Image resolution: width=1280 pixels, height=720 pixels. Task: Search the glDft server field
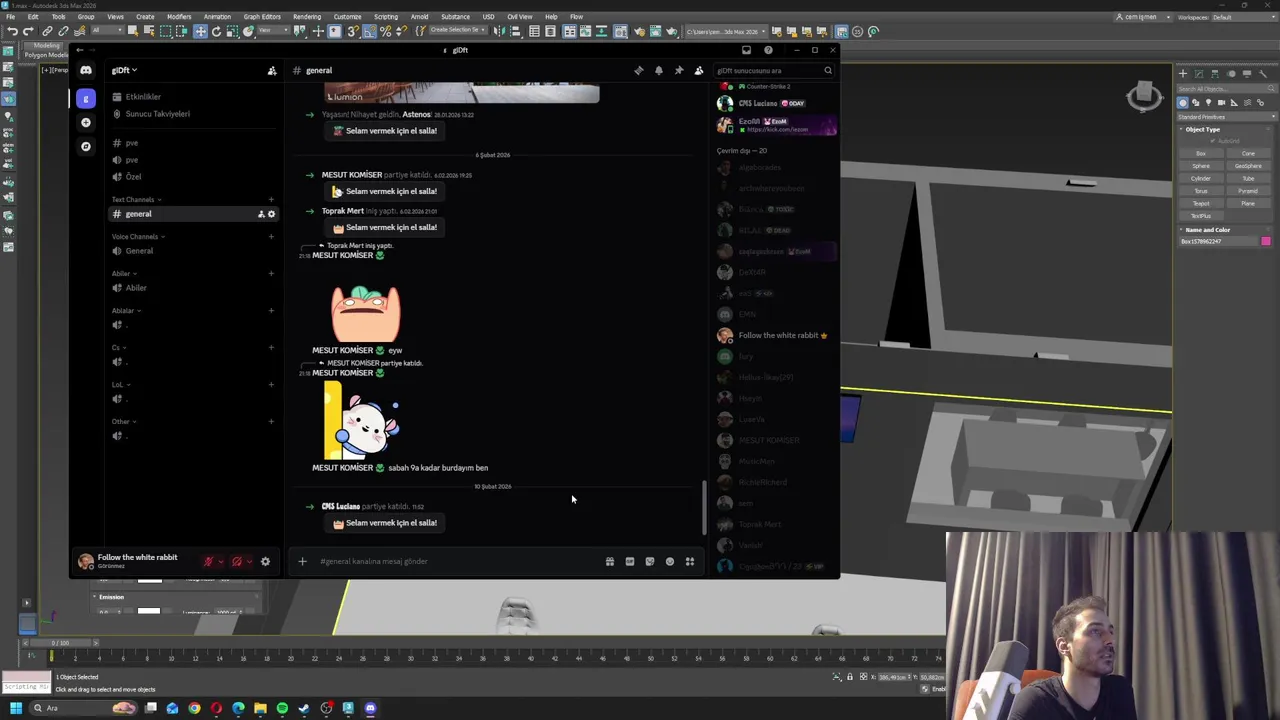click(x=774, y=70)
